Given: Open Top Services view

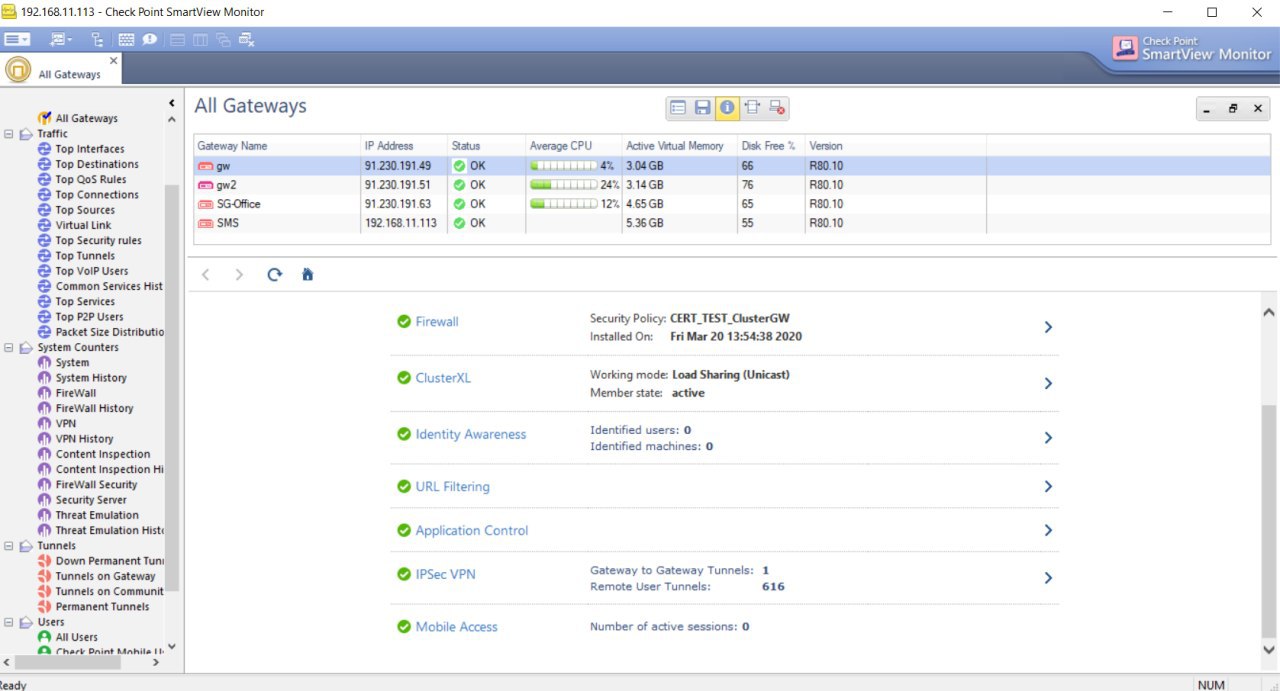Looking at the screenshot, I should click(x=85, y=302).
